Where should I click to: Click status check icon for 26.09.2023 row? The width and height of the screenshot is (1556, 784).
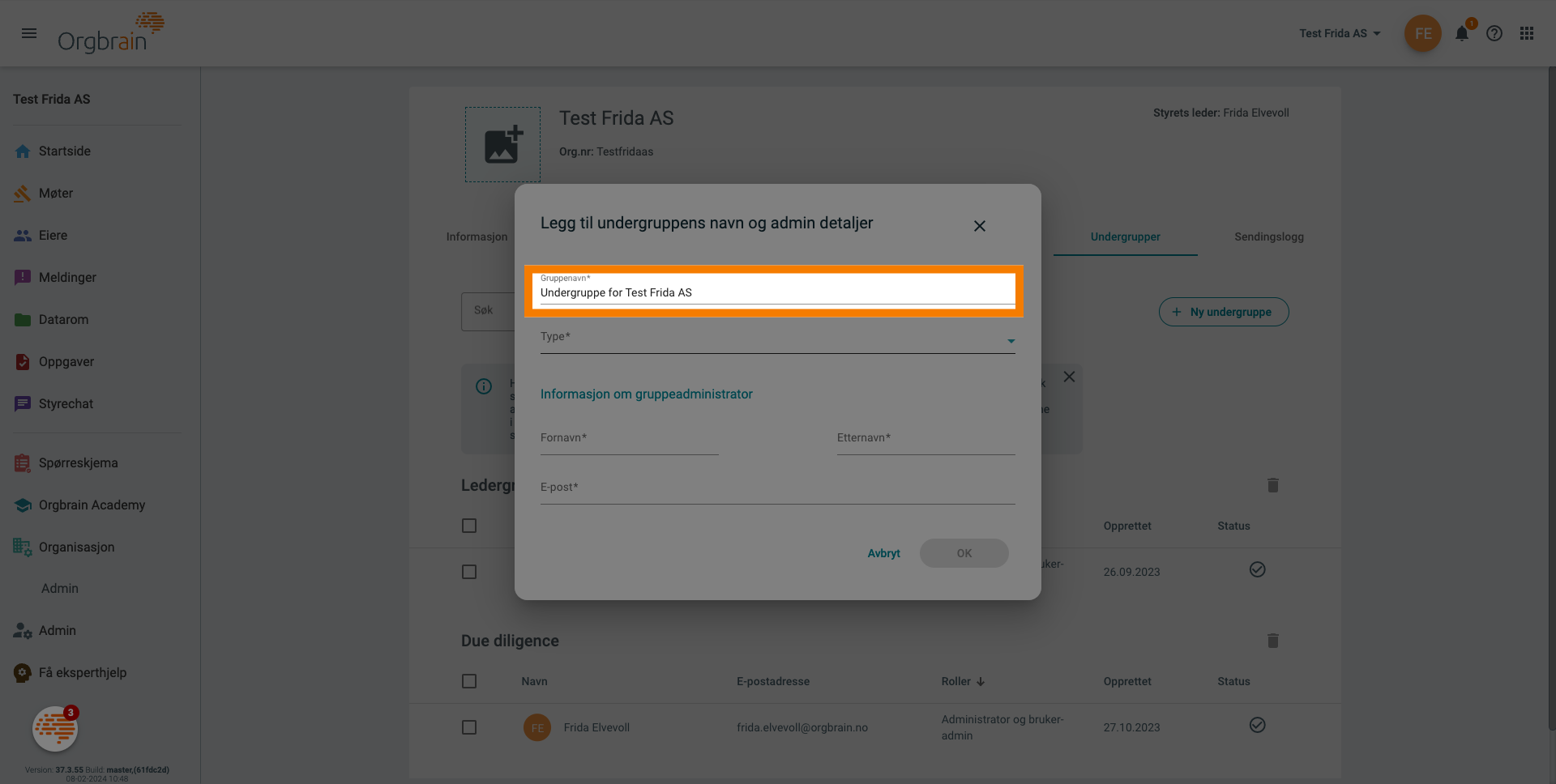(x=1257, y=570)
